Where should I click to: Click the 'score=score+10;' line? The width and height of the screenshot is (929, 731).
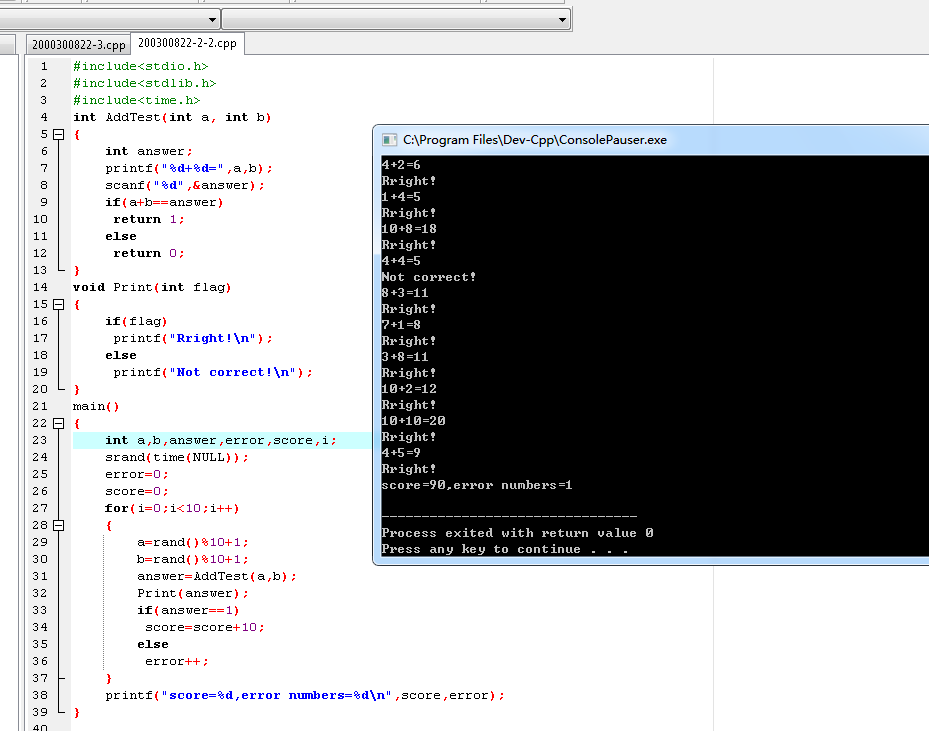click(204, 627)
